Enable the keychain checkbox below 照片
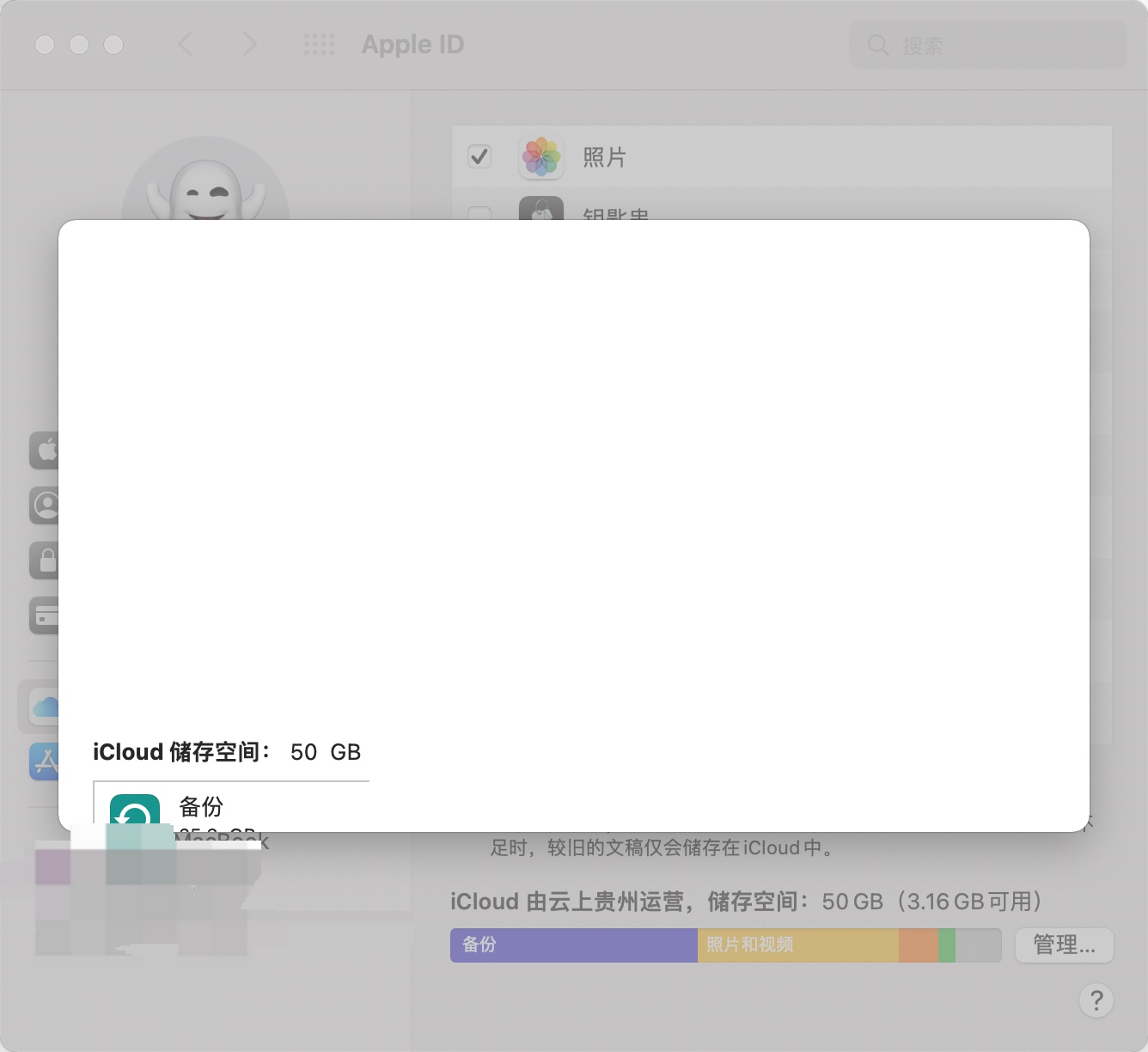1148x1052 pixels. click(x=479, y=212)
